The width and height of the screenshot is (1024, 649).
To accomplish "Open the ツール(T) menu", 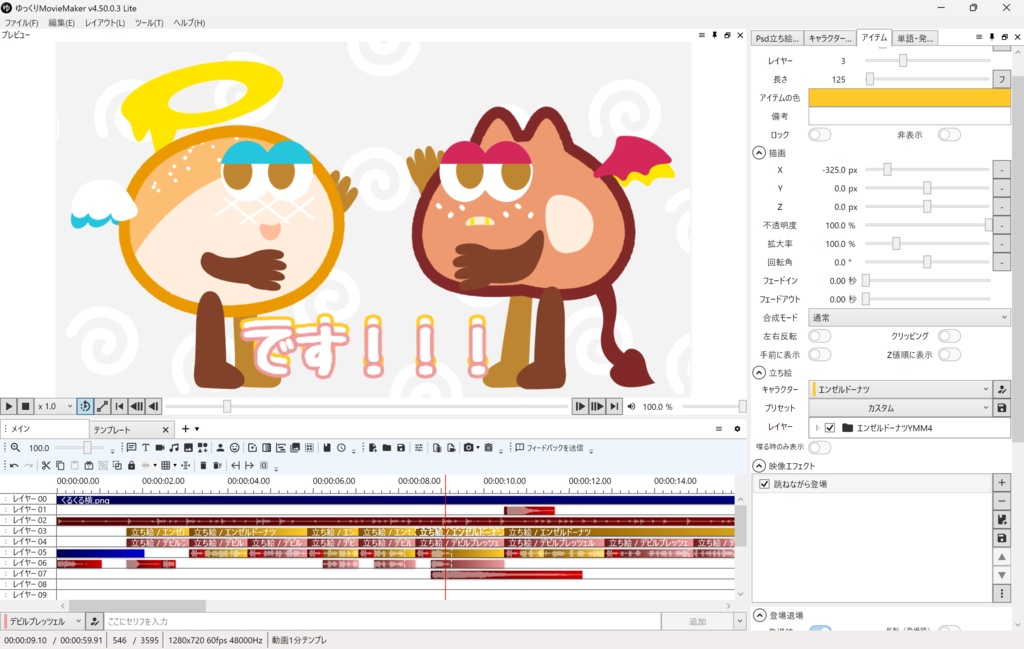I will click(x=149, y=23).
